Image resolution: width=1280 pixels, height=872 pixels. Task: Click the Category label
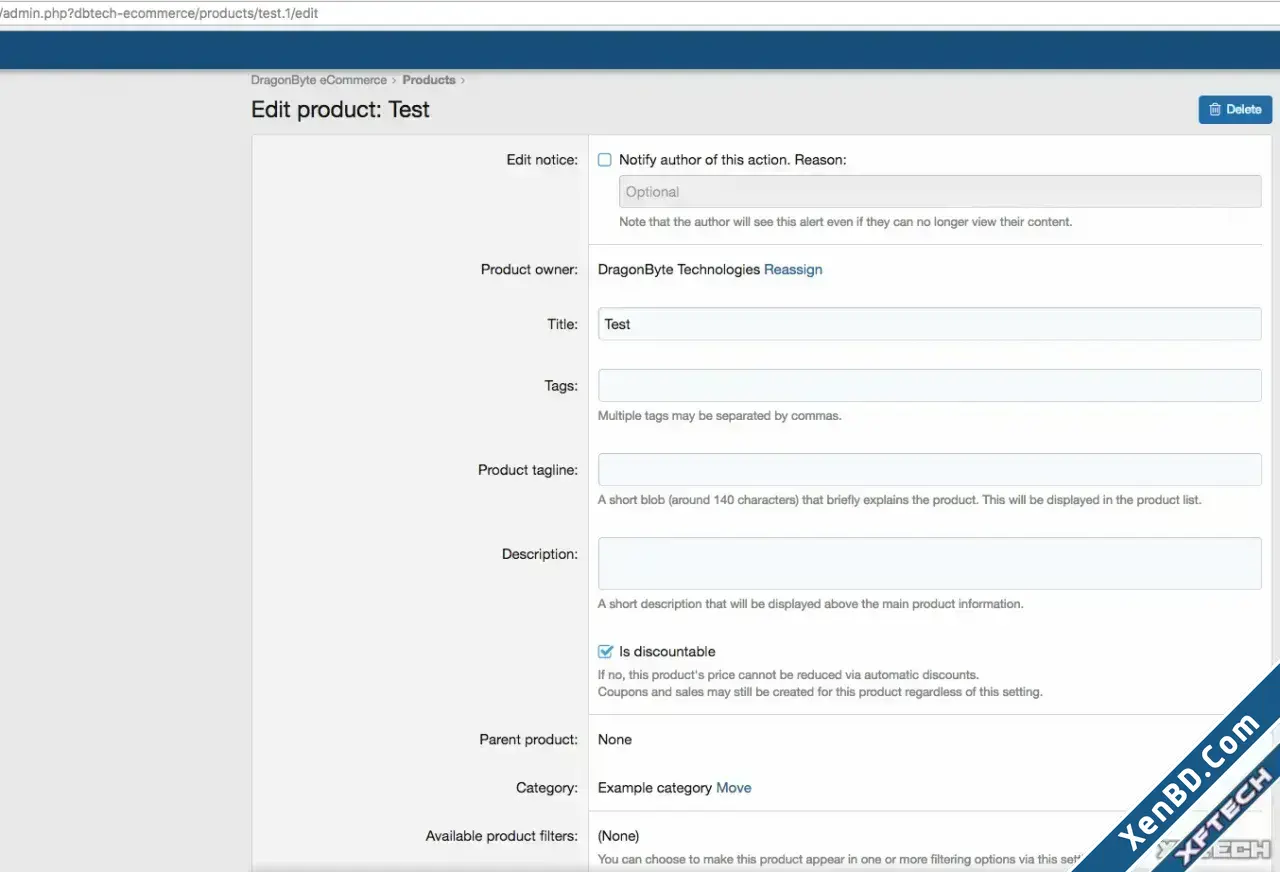point(547,788)
